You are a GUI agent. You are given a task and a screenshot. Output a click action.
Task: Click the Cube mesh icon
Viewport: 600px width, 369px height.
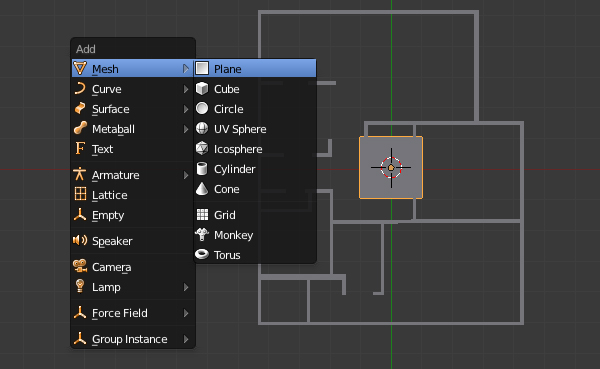(x=202, y=88)
